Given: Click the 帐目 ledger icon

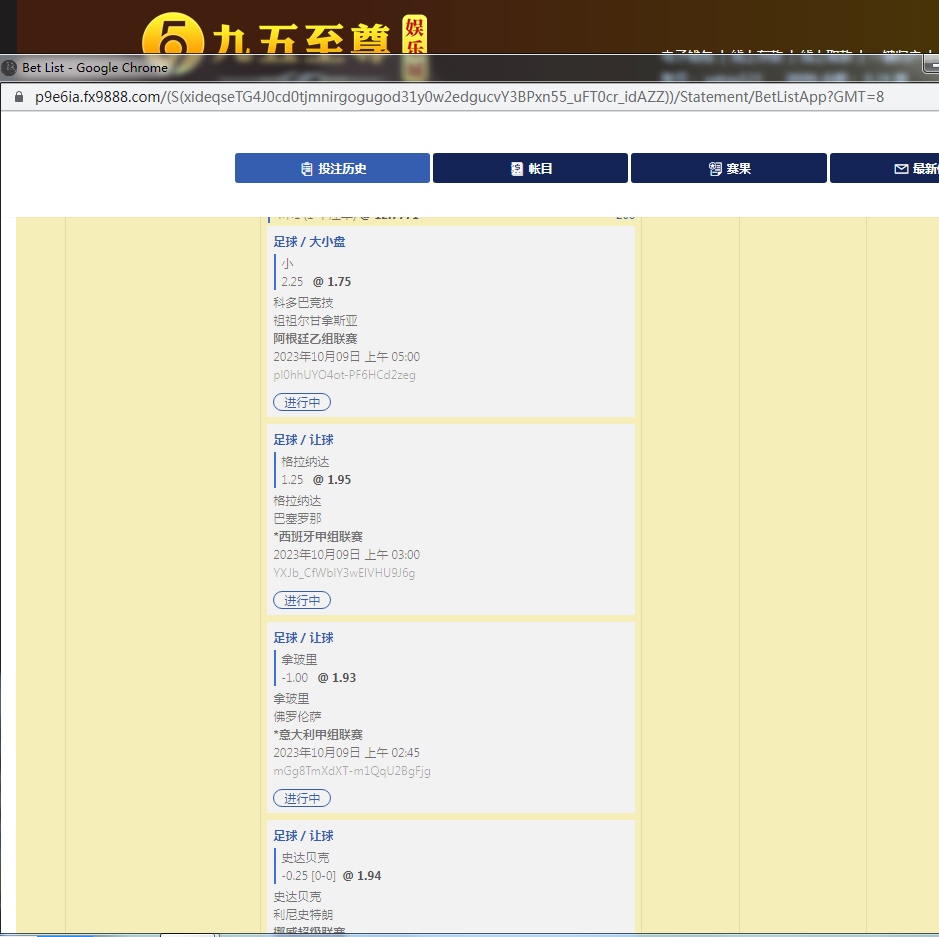Looking at the screenshot, I should click(517, 169).
